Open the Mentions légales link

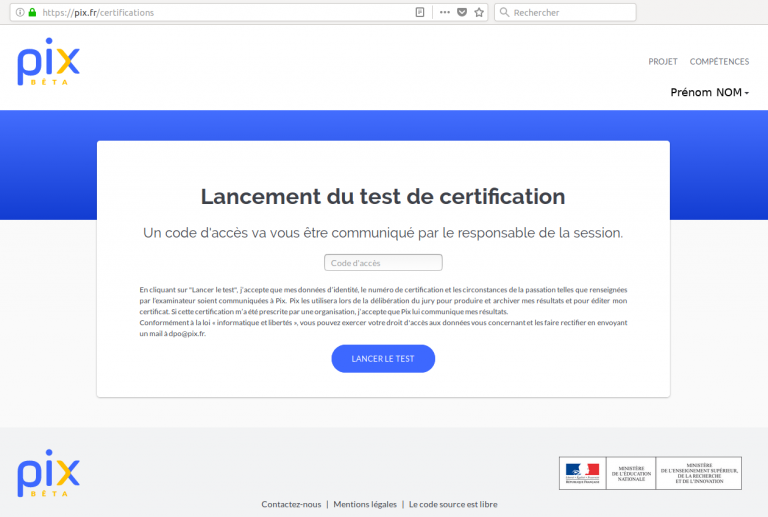pos(365,504)
